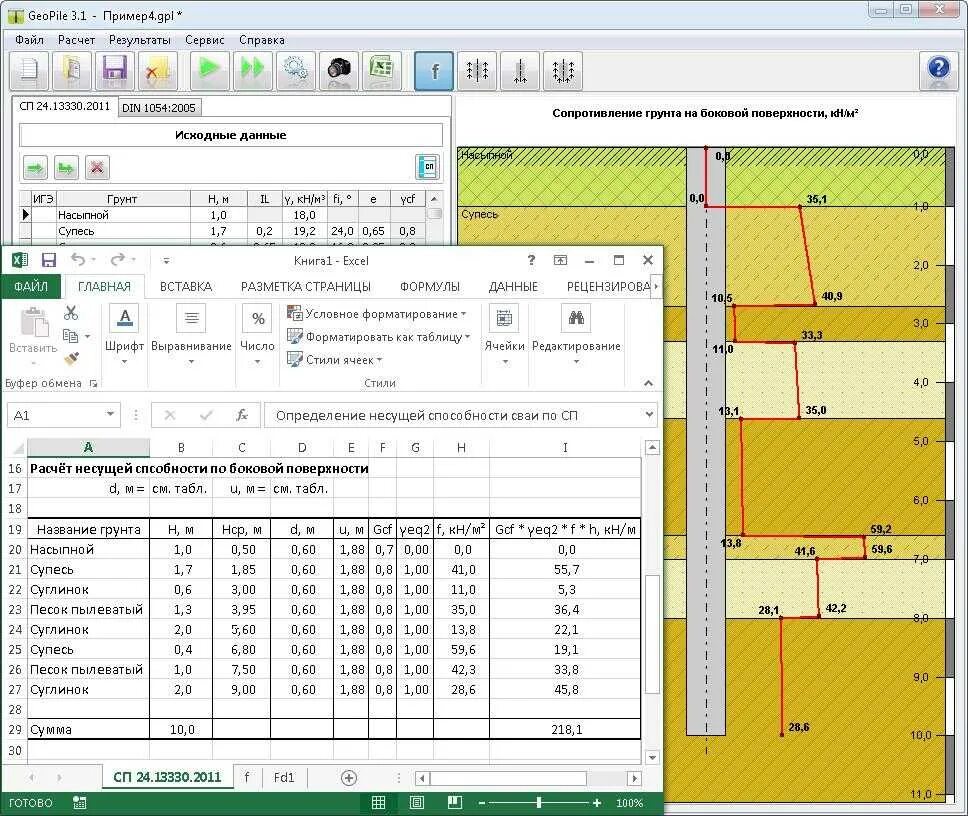Expand the Условное форматирование dropdown

pyautogui.click(x=377, y=314)
